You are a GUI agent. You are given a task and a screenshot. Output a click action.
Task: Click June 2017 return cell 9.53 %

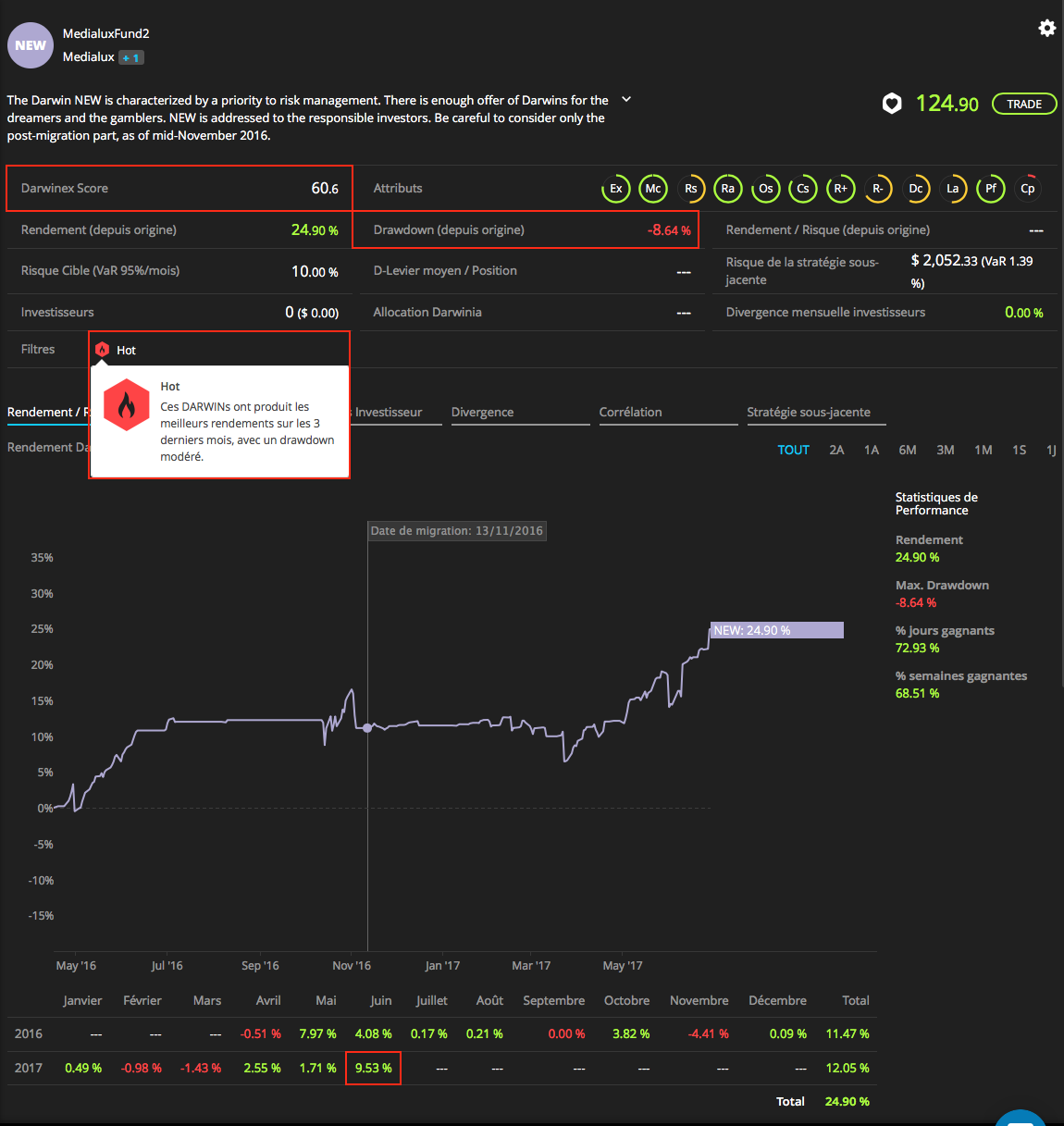(374, 1068)
